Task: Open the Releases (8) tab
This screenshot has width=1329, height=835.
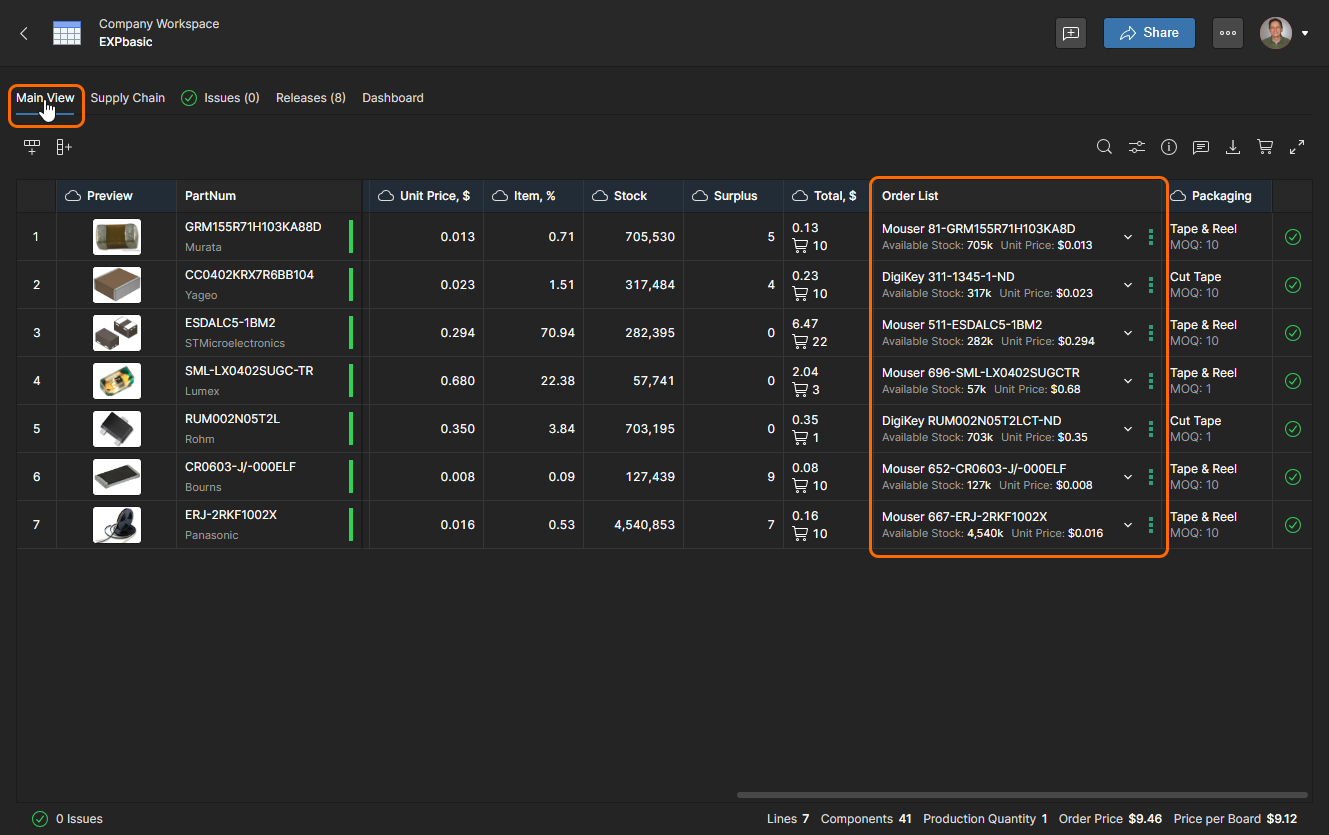Action: (310, 98)
